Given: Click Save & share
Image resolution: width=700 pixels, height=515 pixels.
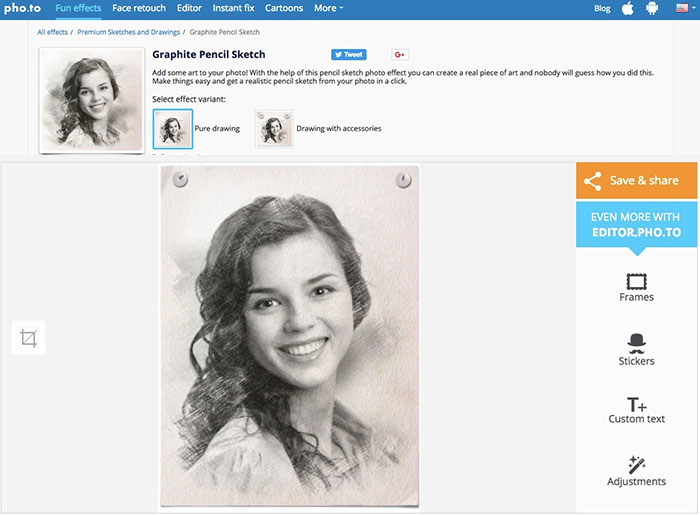Looking at the screenshot, I should point(636,180).
